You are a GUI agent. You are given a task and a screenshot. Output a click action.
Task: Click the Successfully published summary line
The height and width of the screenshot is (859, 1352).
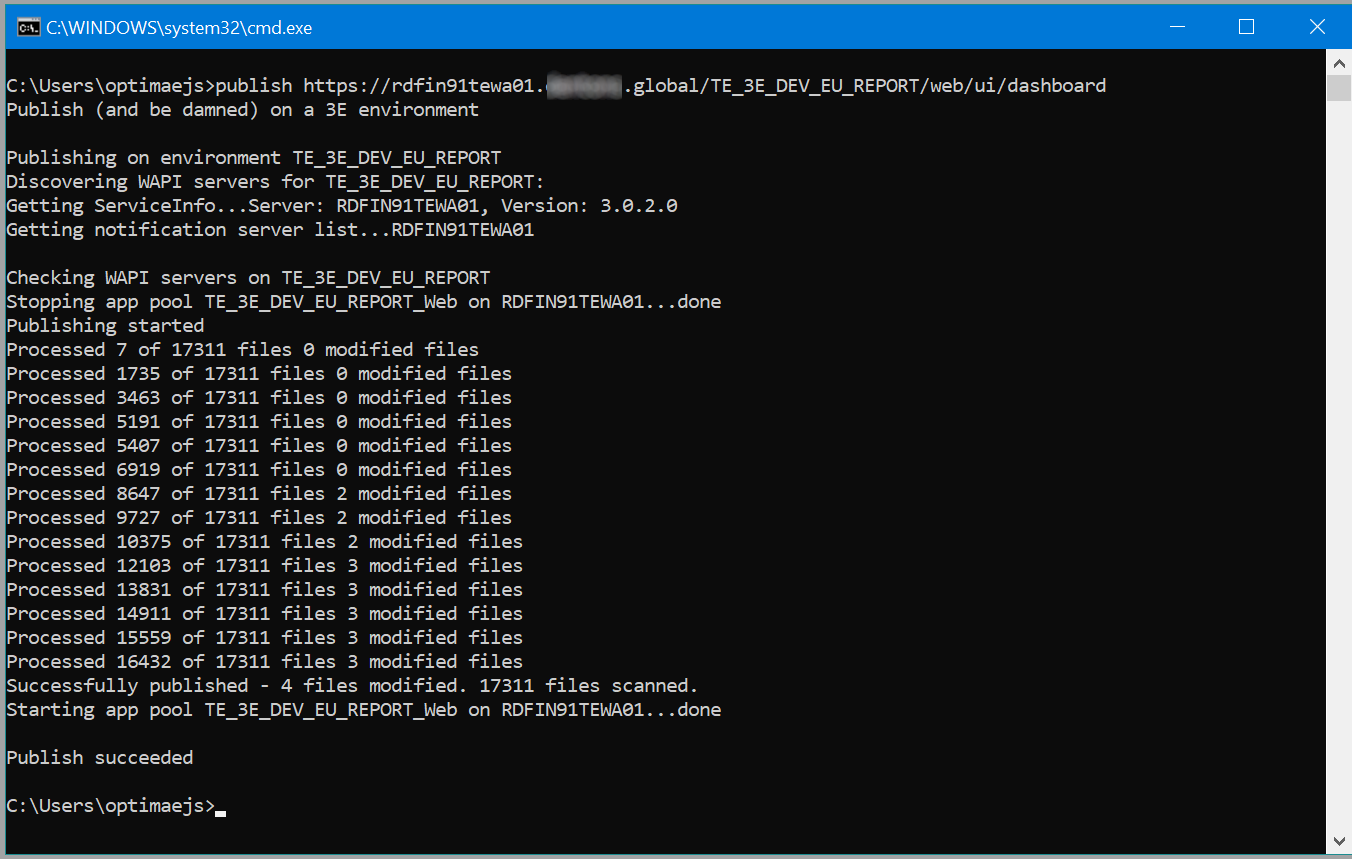[350, 685]
